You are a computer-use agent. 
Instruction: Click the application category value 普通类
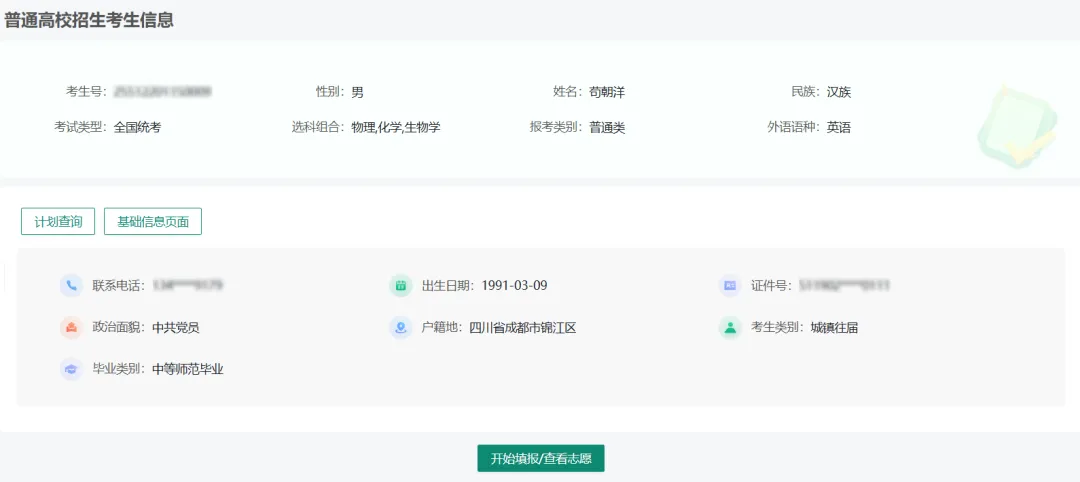pos(607,127)
